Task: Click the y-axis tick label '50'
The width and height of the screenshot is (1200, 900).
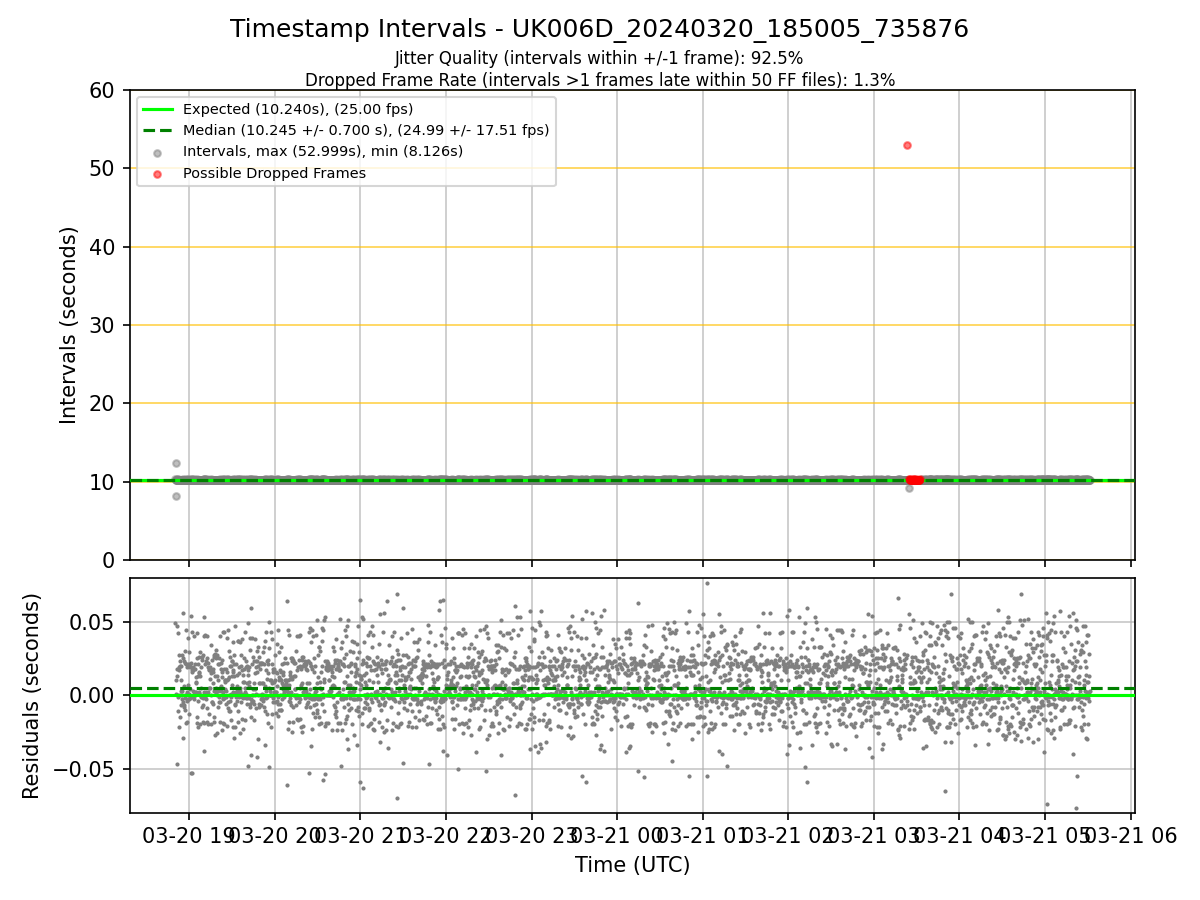Action: click(103, 168)
